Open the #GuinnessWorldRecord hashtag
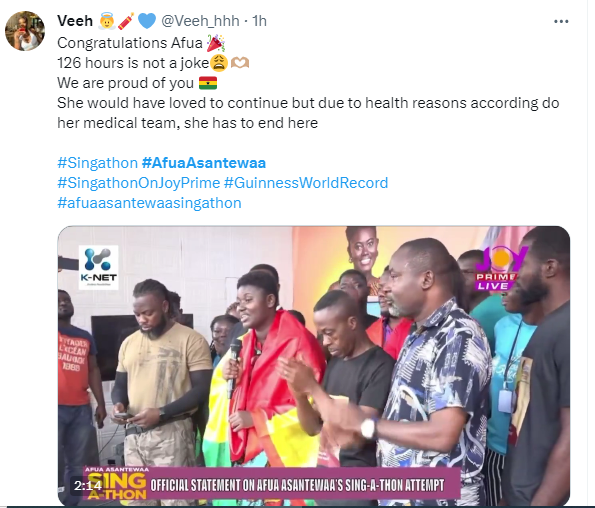595x508 pixels. pos(306,183)
